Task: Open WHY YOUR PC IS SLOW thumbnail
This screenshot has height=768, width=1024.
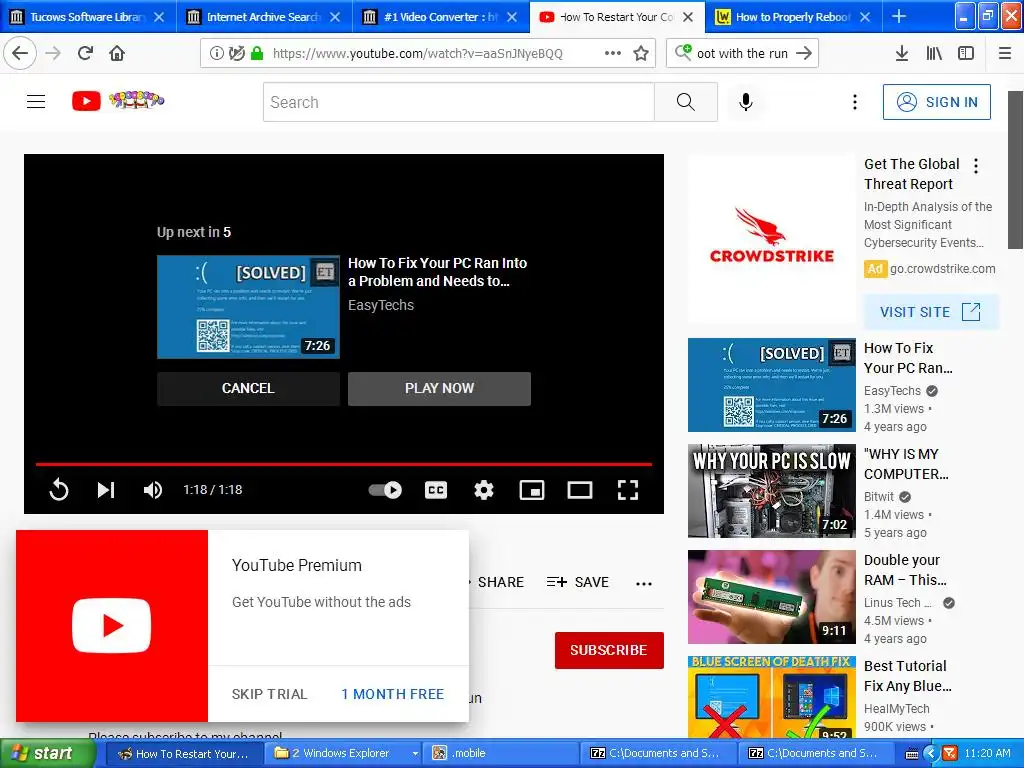Action: [x=771, y=491]
